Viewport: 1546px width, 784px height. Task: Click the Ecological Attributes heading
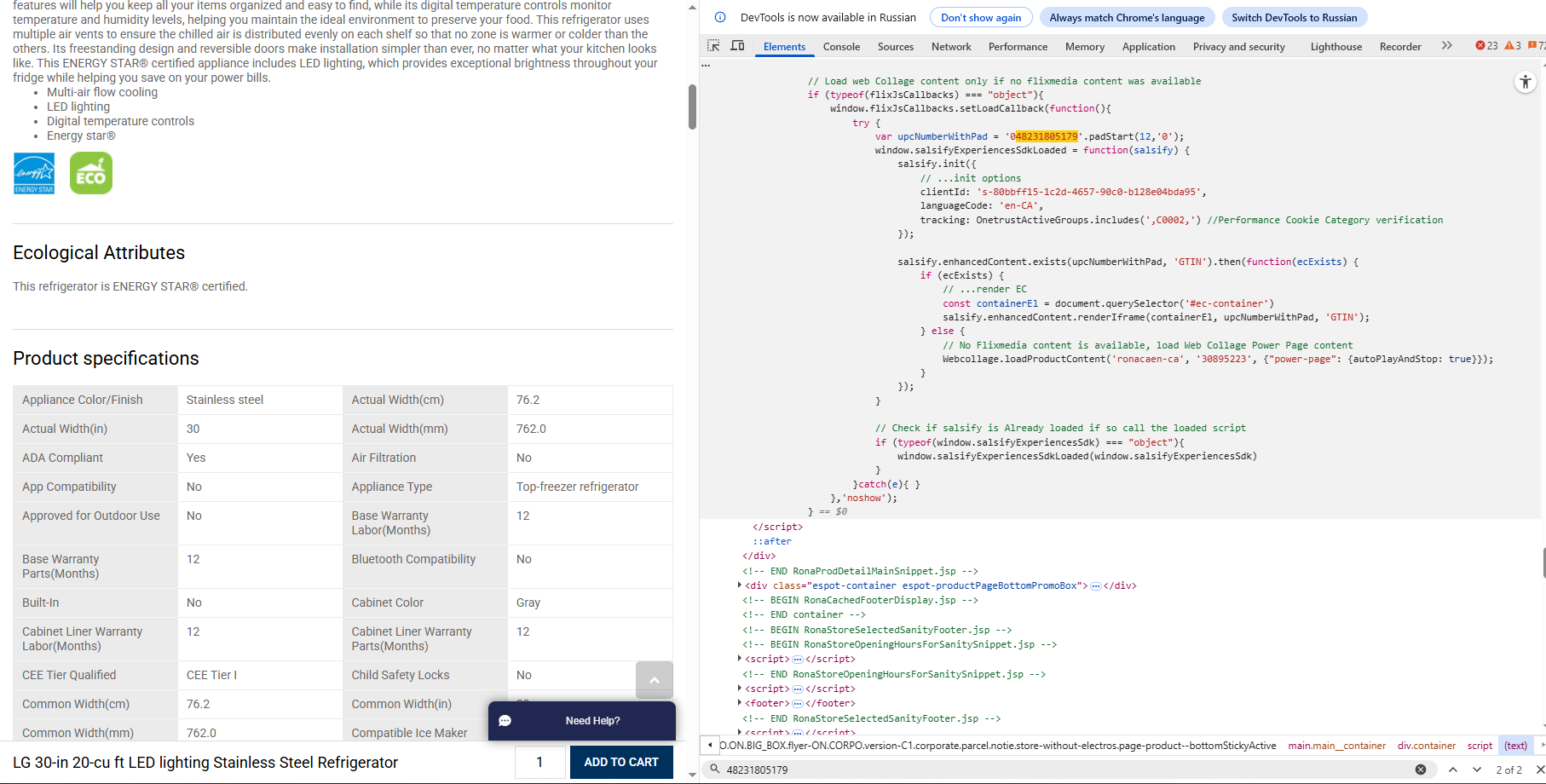[x=99, y=252]
